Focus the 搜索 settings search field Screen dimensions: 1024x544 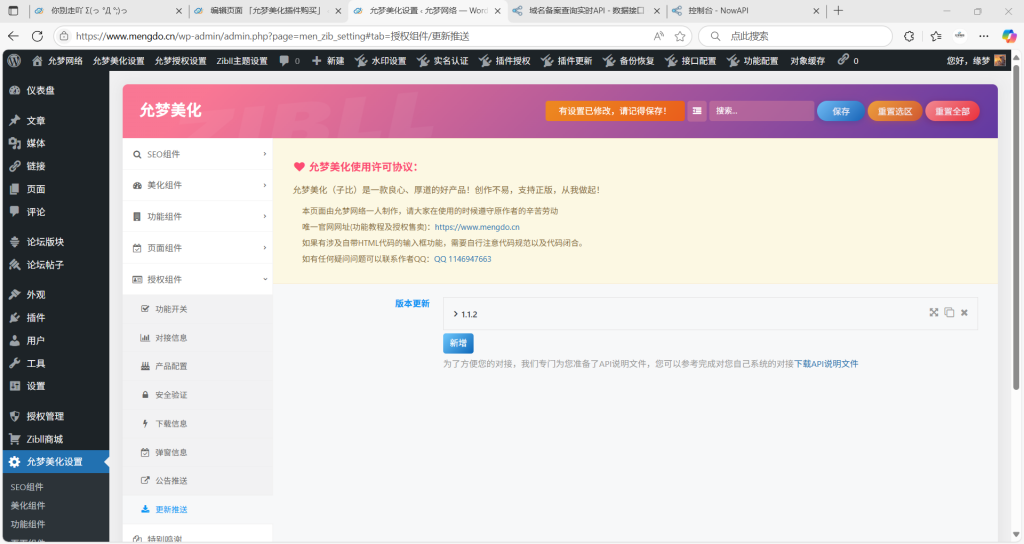[x=761, y=111]
